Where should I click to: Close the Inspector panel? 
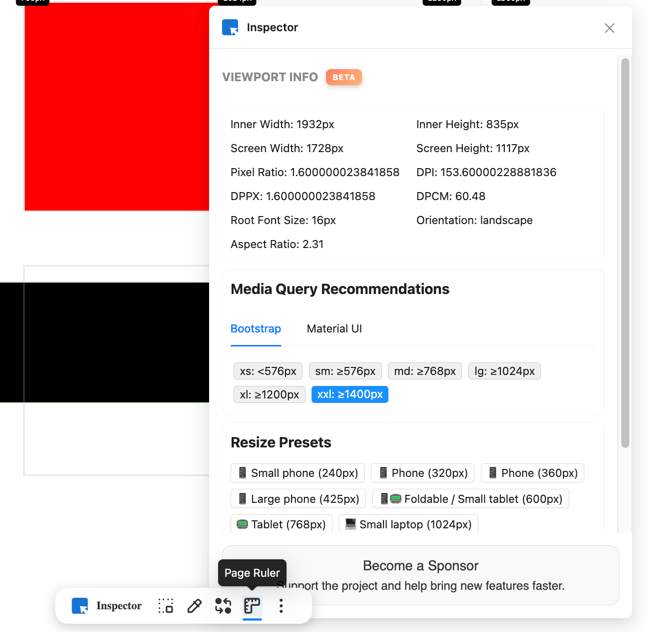[x=609, y=28]
